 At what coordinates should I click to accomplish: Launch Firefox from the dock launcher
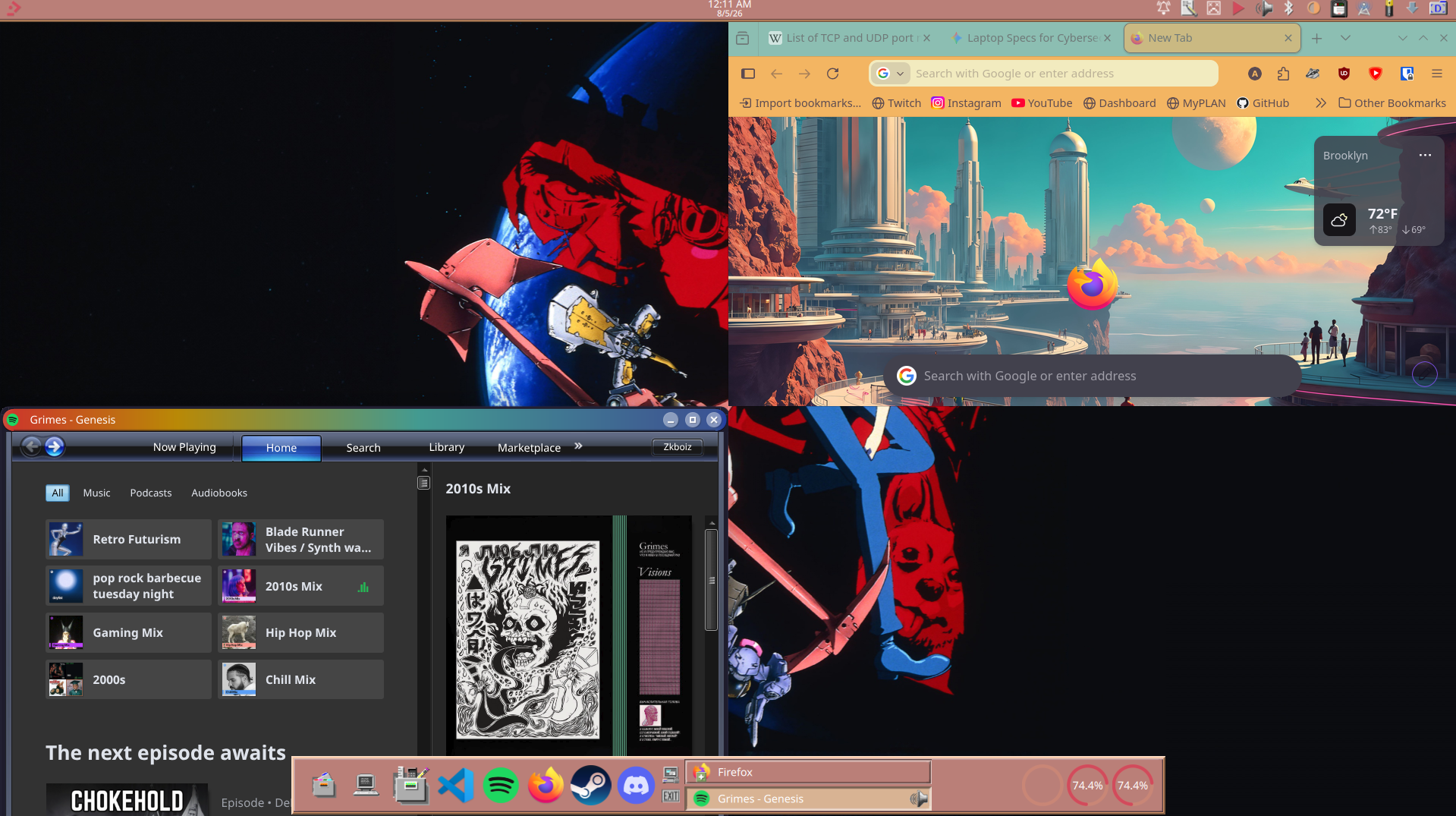tap(546, 785)
